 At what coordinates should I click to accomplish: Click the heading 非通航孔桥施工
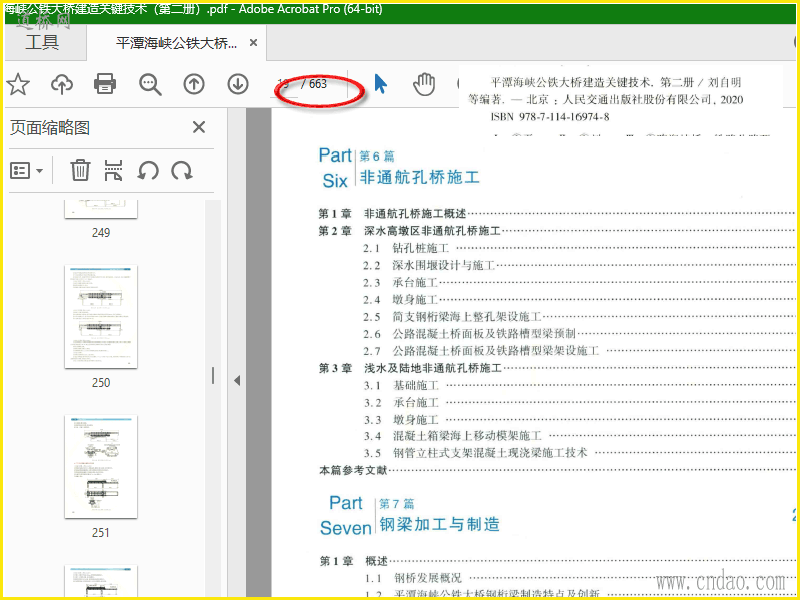pos(420,177)
